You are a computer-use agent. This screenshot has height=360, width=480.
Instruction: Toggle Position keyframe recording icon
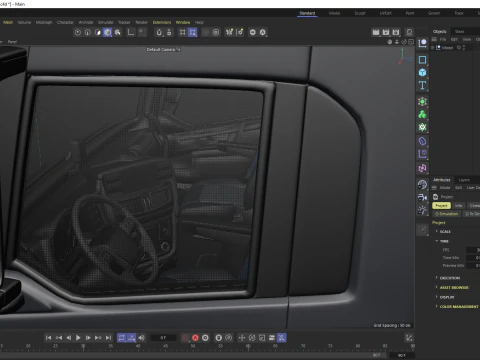pyautogui.click(x=242, y=338)
